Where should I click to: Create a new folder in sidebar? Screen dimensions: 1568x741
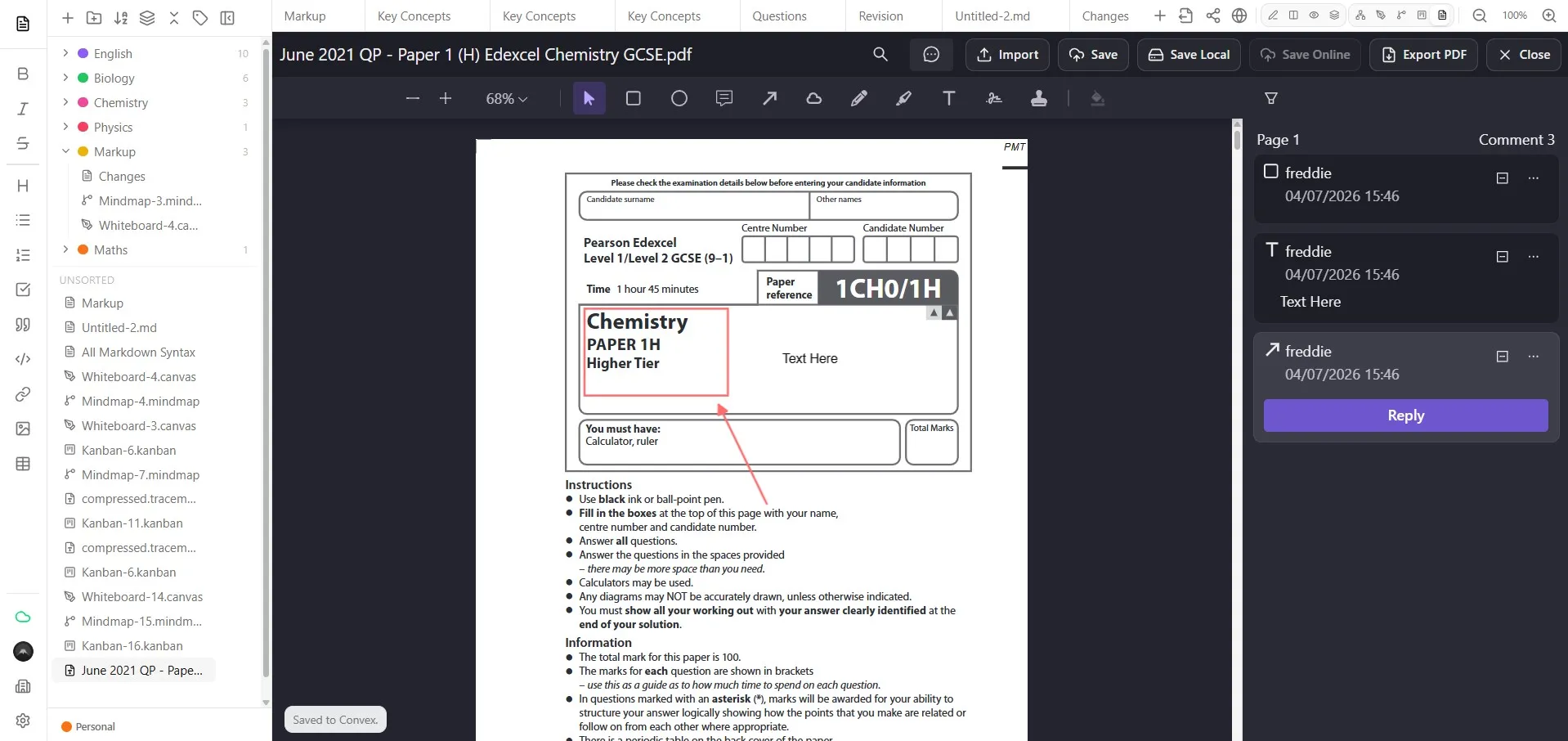pyautogui.click(x=94, y=17)
